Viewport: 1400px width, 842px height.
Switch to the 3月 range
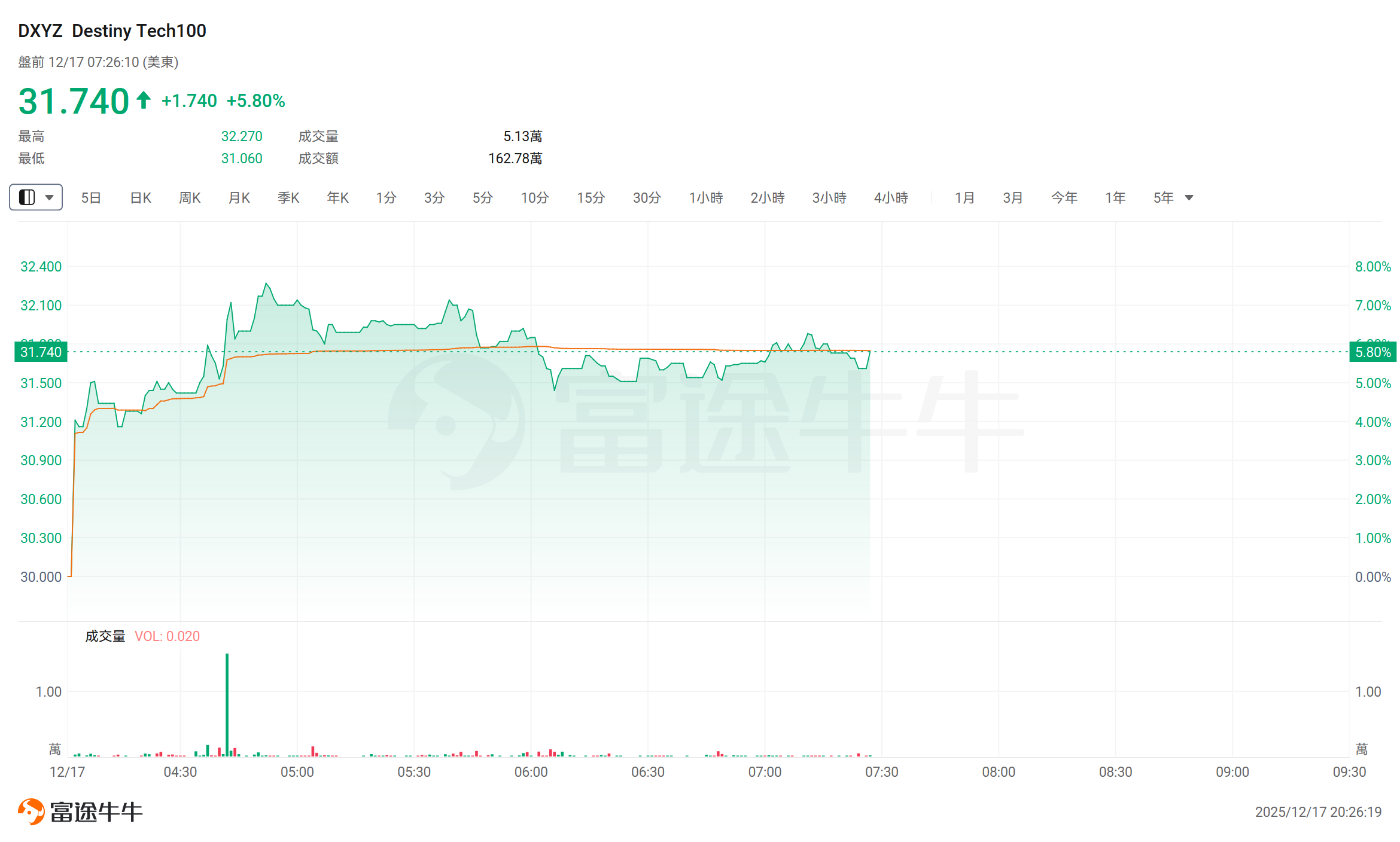pyautogui.click(x=1012, y=198)
